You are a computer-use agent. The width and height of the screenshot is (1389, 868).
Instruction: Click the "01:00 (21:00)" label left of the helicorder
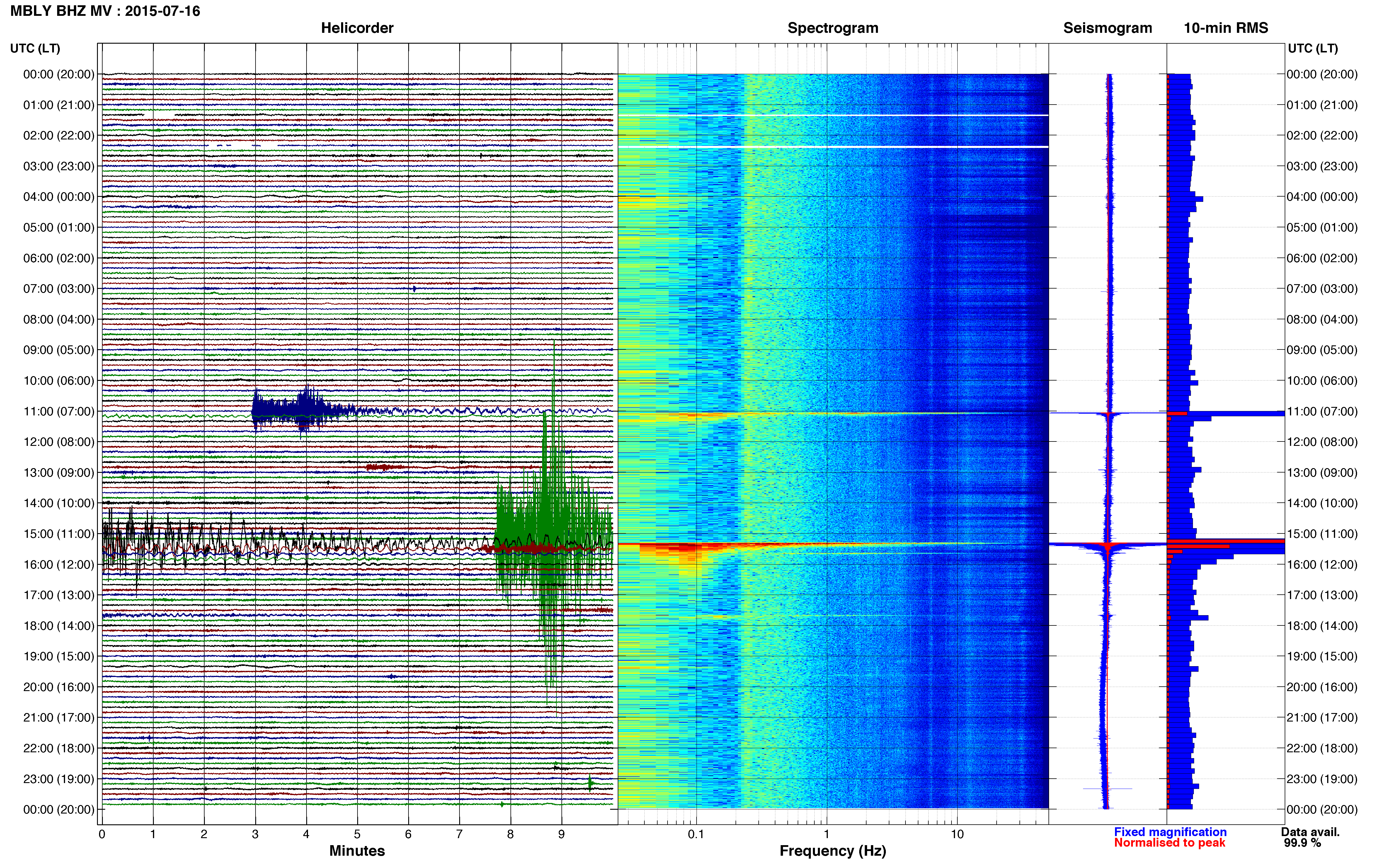point(59,105)
